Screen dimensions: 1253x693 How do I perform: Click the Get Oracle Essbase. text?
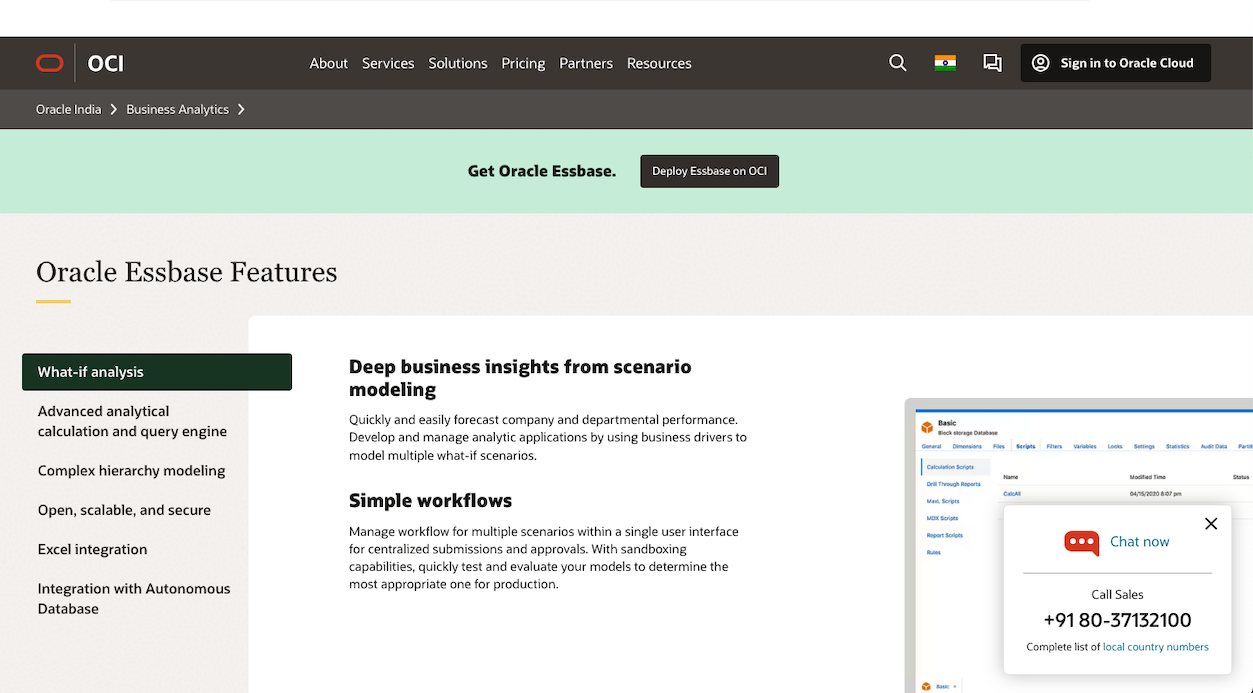[542, 171]
